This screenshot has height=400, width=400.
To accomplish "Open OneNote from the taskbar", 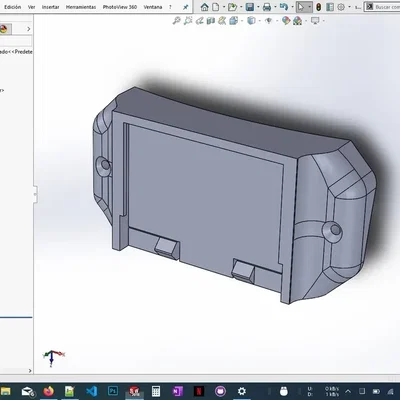I will pyautogui.click(x=178, y=391).
